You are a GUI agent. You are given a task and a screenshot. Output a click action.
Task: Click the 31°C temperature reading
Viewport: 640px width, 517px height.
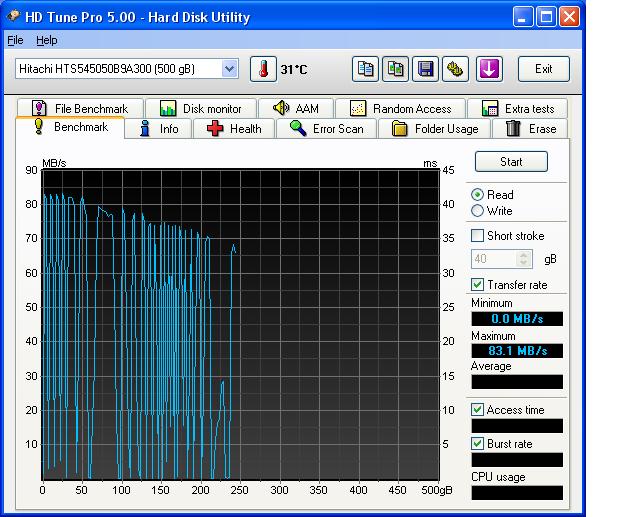293,69
